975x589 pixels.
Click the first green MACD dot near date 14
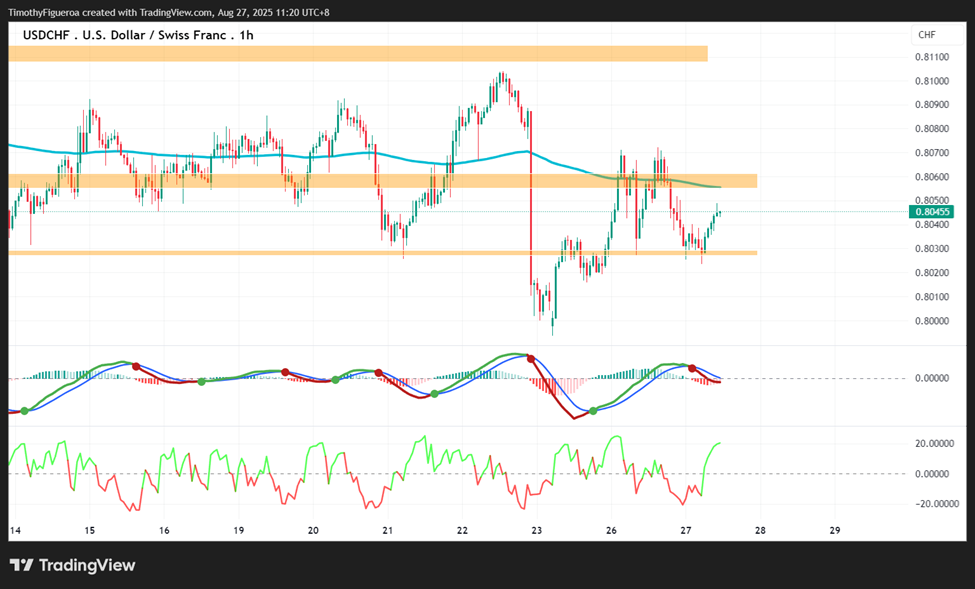pyautogui.click(x=24, y=411)
